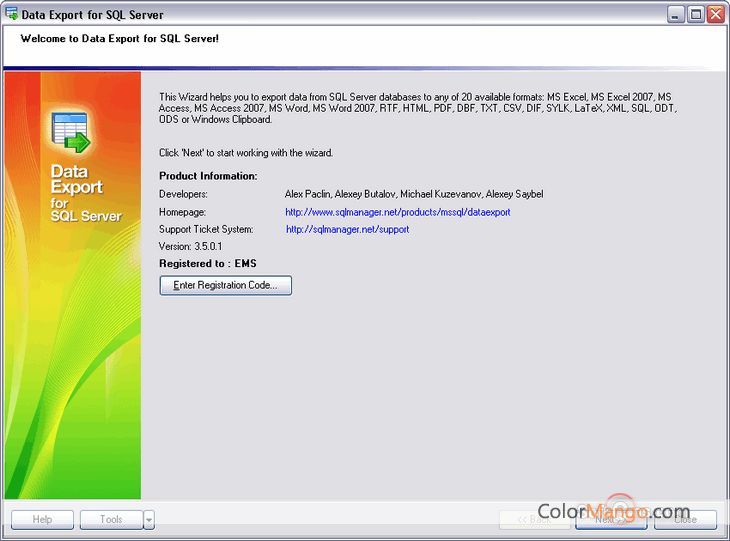
Task: Click the Data Export table logo icon
Action: (x=70, y=133)
